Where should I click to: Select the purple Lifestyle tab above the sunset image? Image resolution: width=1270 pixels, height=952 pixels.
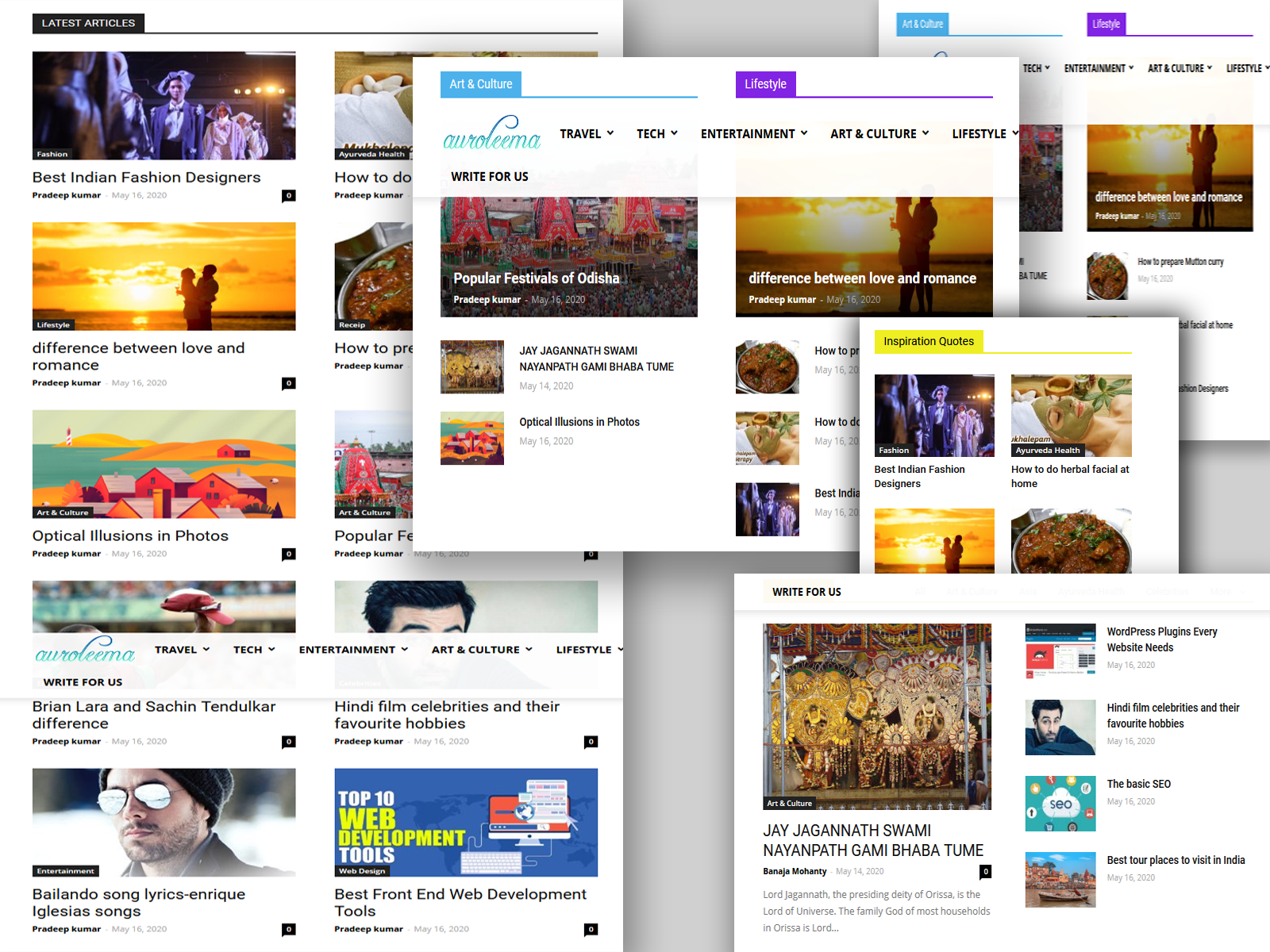pyautogui.click(x=765, y=84)
